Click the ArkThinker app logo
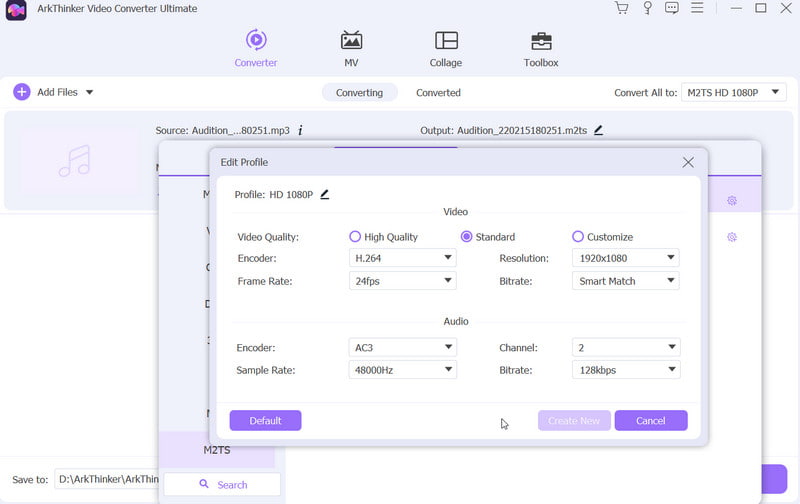 [16, 10]
